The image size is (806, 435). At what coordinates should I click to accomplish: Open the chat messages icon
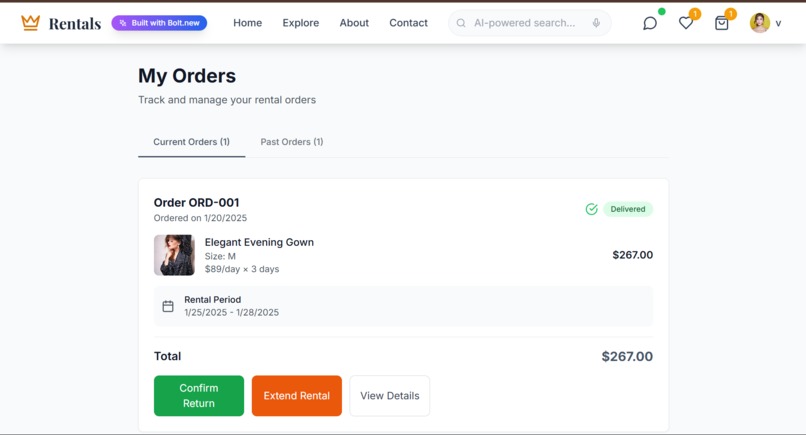650,23
